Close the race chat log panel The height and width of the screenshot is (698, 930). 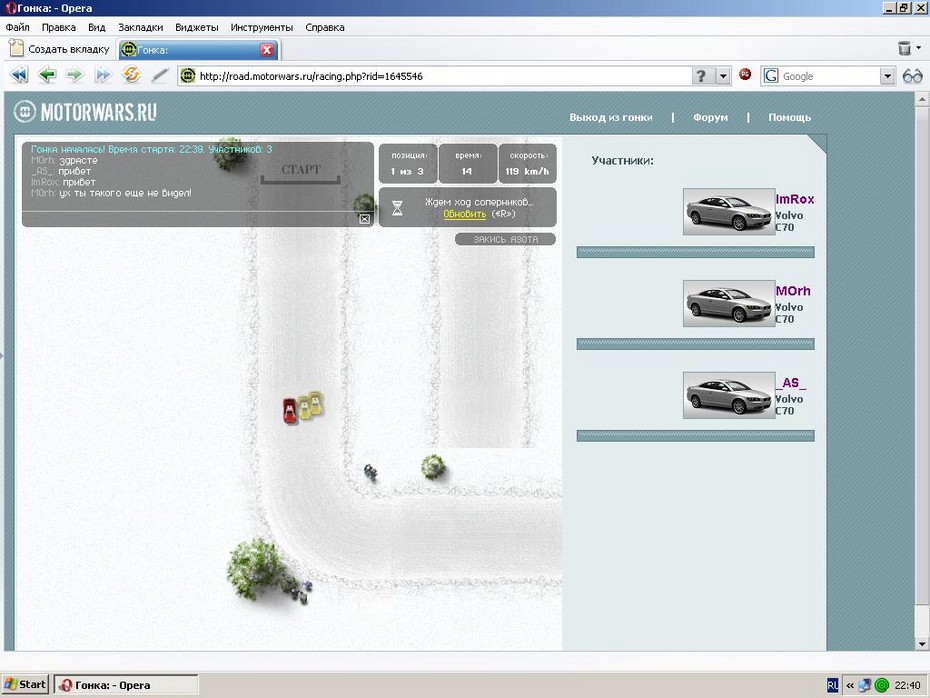[365, 219]
